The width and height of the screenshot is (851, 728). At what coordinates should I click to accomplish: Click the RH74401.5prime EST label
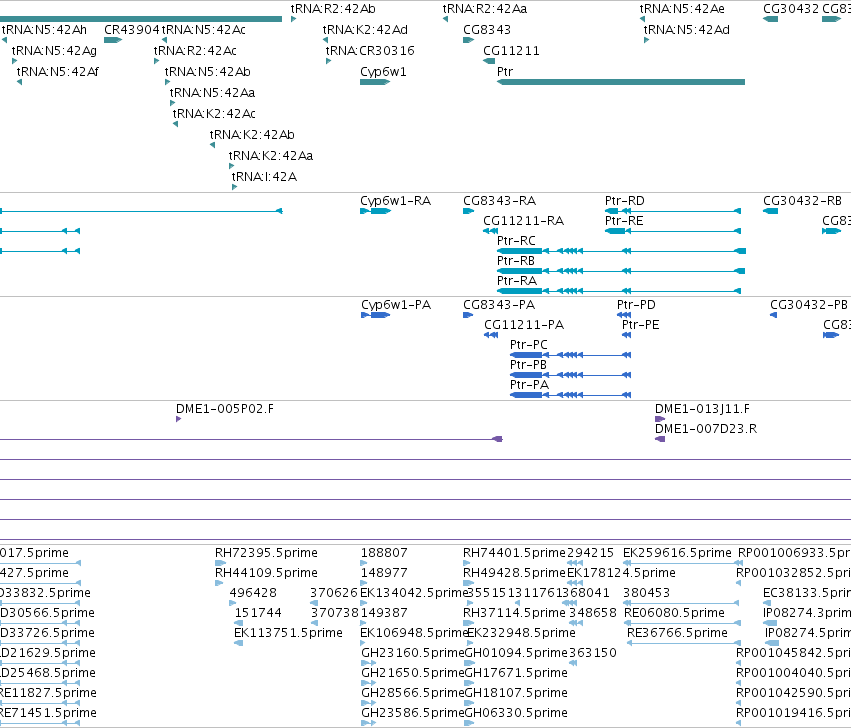[x=515, y=553]
